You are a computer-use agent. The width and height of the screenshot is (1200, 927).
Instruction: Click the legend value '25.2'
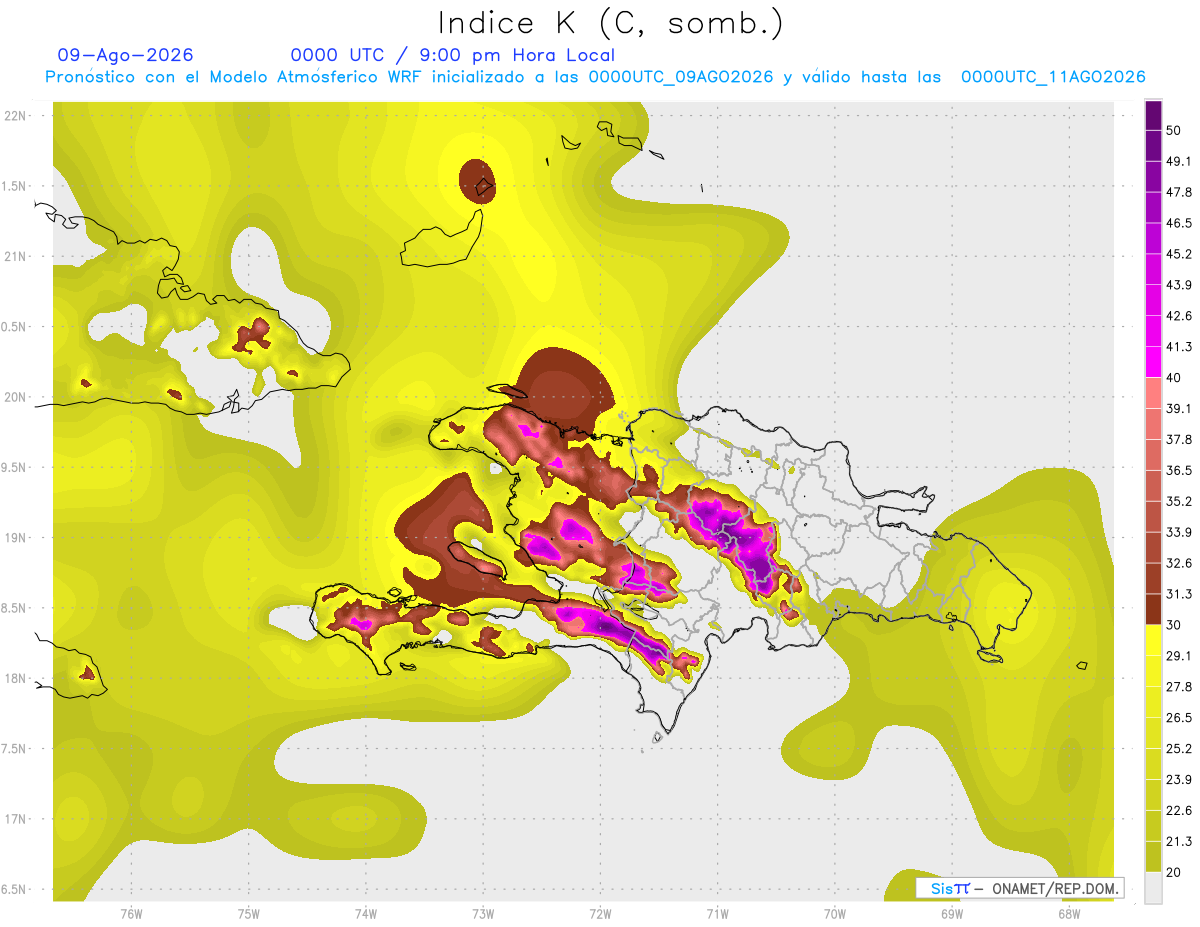(1179, 749)
